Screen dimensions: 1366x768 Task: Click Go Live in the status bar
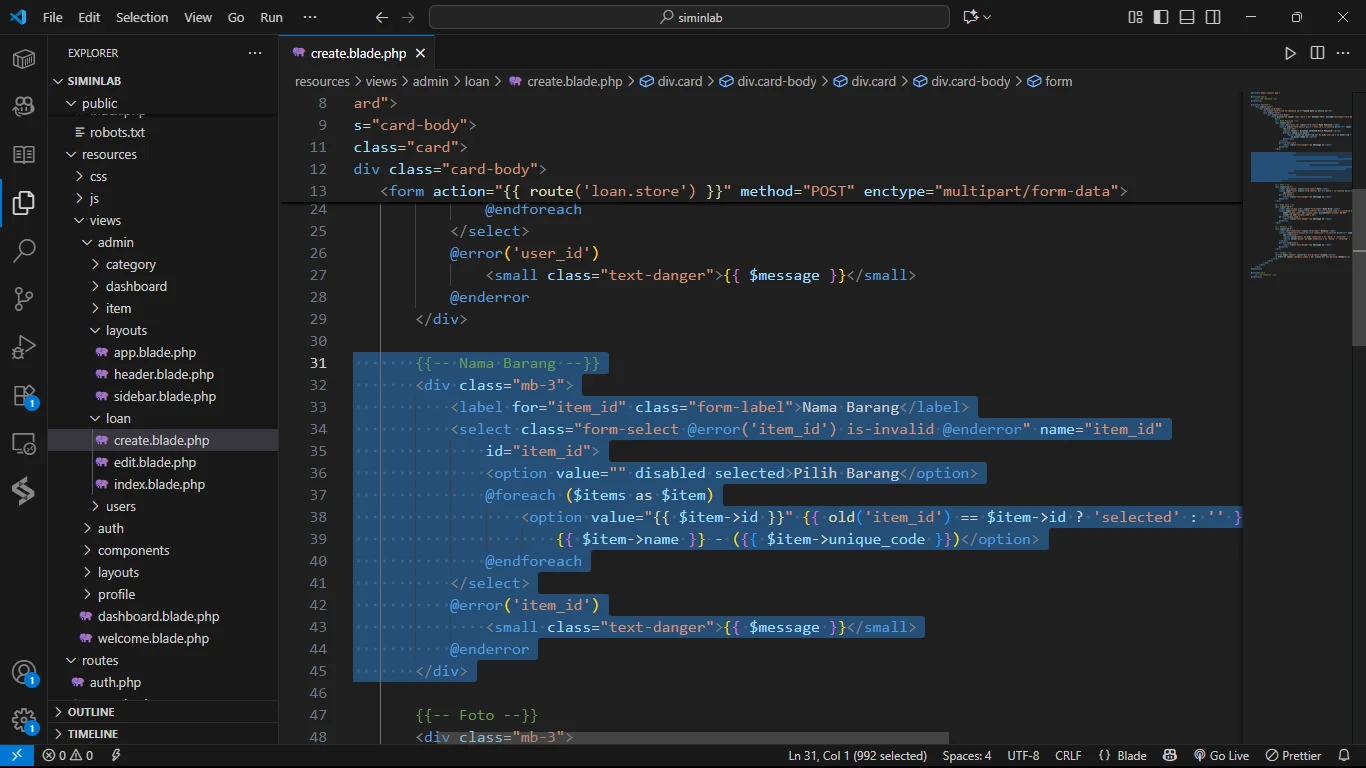(x=1221, y=756)
